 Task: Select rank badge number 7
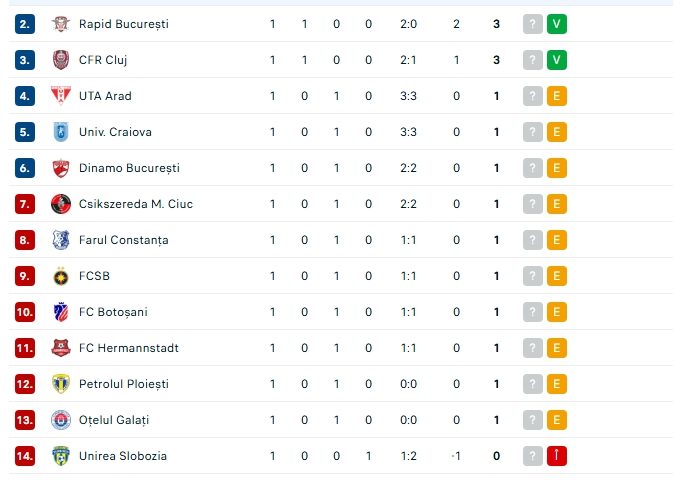25,204
